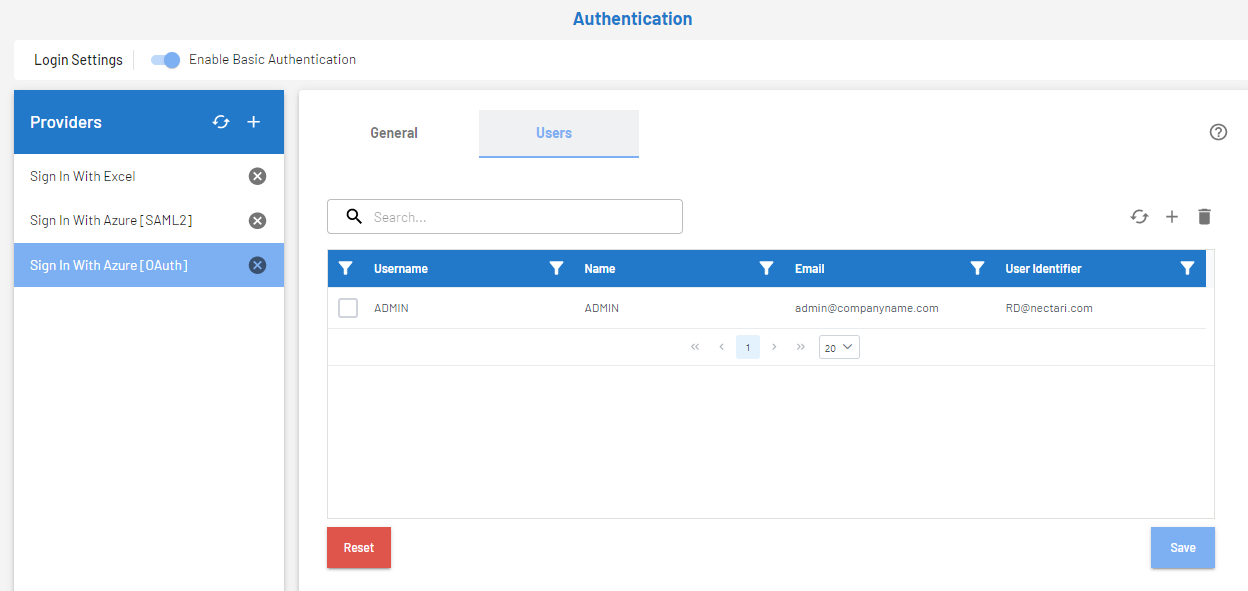
Task: Disable Basic Authentication toggle
Action: tap(164, 60)
